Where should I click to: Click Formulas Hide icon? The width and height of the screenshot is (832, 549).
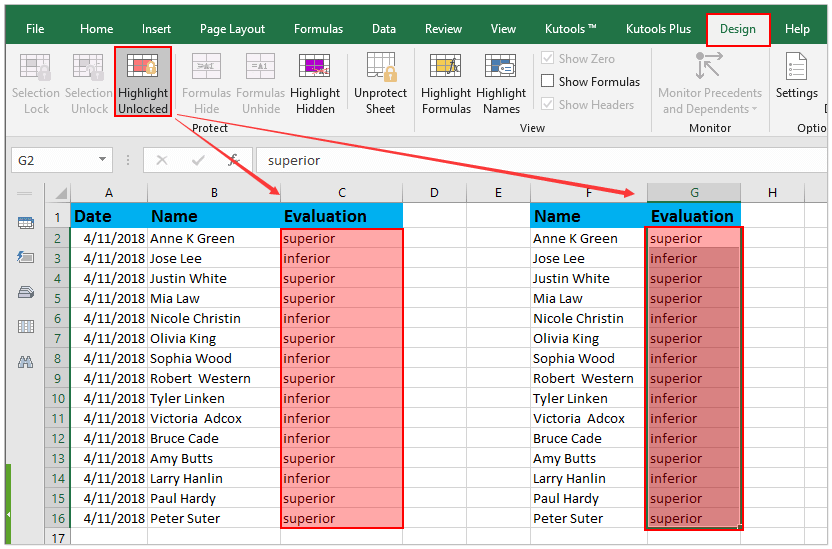point(206,66)
